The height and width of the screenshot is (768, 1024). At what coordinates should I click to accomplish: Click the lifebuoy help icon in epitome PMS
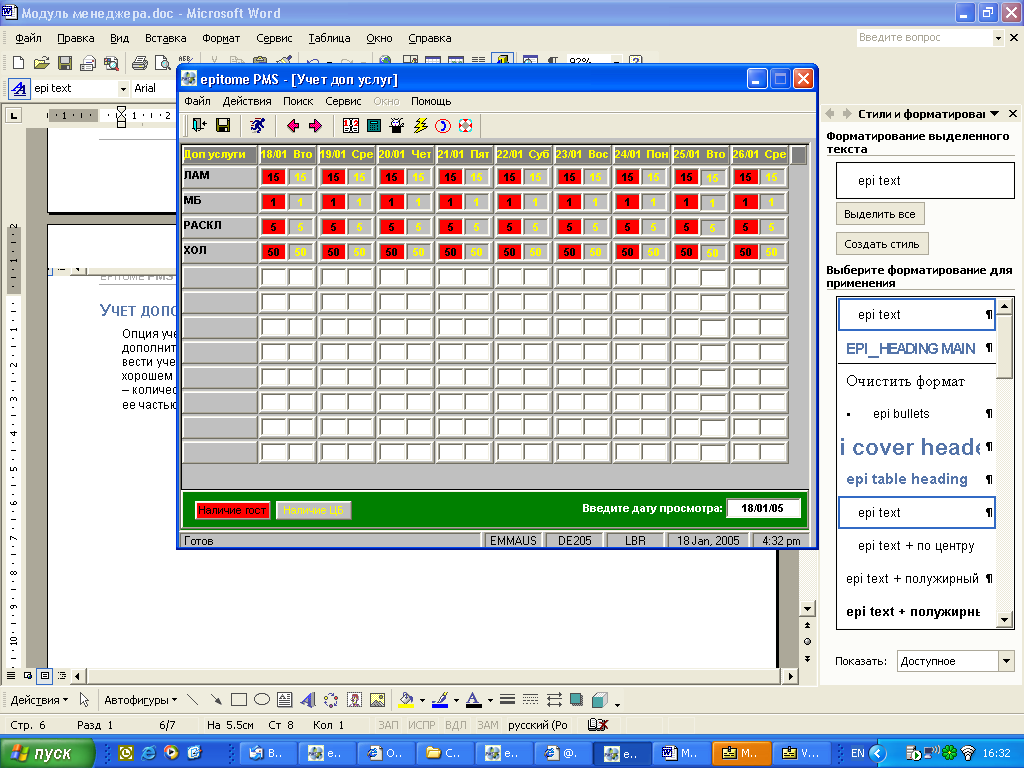(x=465, y=125)
